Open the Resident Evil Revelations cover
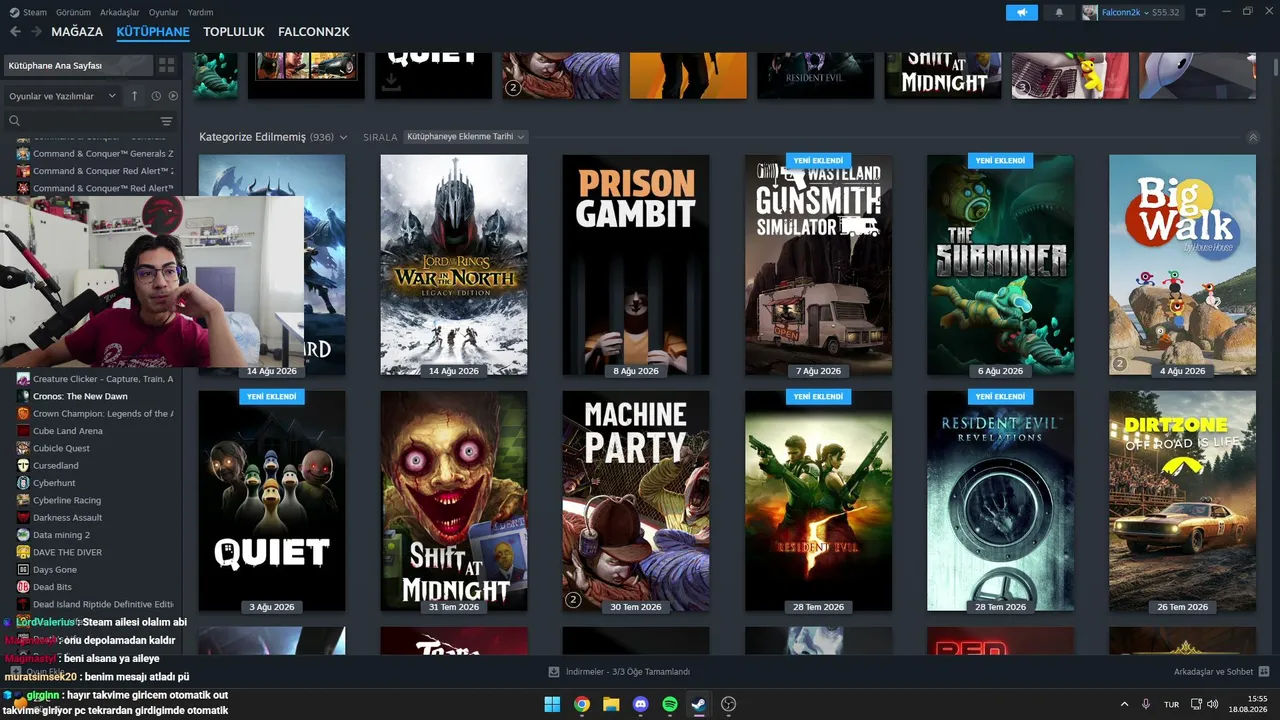This screenshot has height=720, width=1280. tap(1000, 501)
